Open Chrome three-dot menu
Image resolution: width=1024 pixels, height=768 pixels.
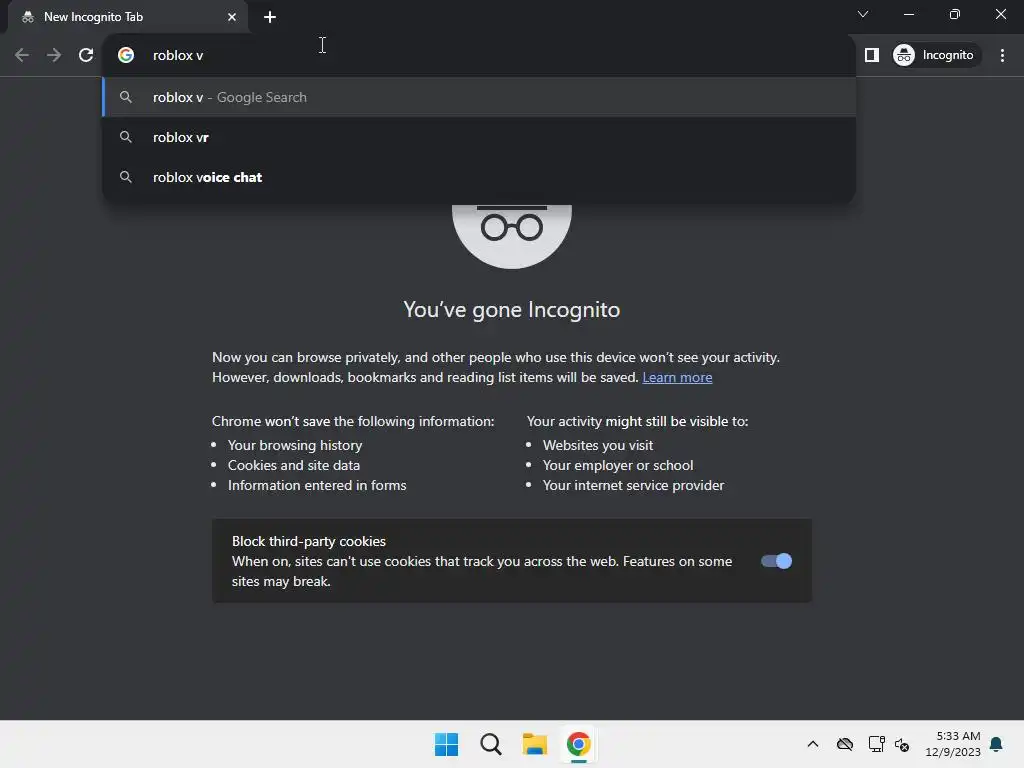coord(1002,56)
